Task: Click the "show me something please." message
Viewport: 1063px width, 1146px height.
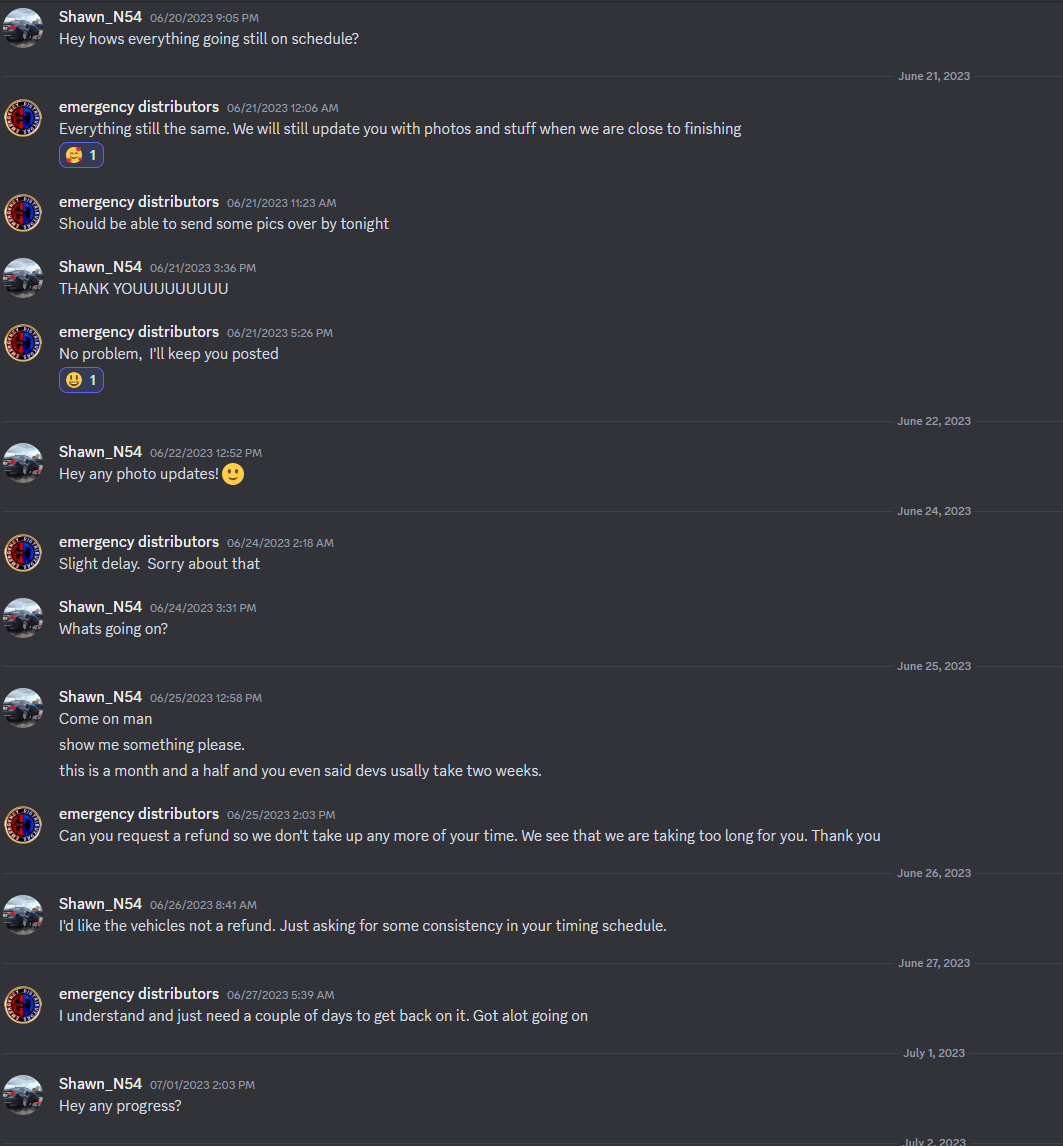Action: click(x=152, y=745)
